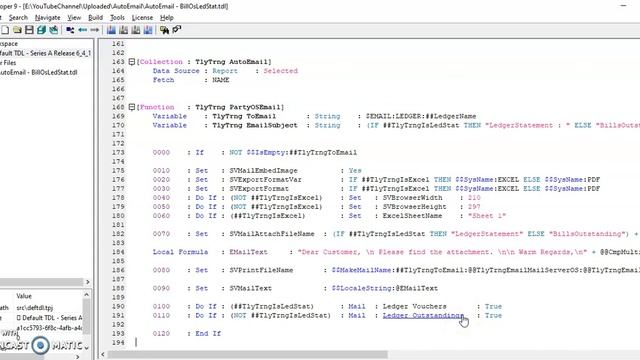The height and width of the screenshot is (360, 640).
Task: Click the Selected value on line 164
Action: 280,71
